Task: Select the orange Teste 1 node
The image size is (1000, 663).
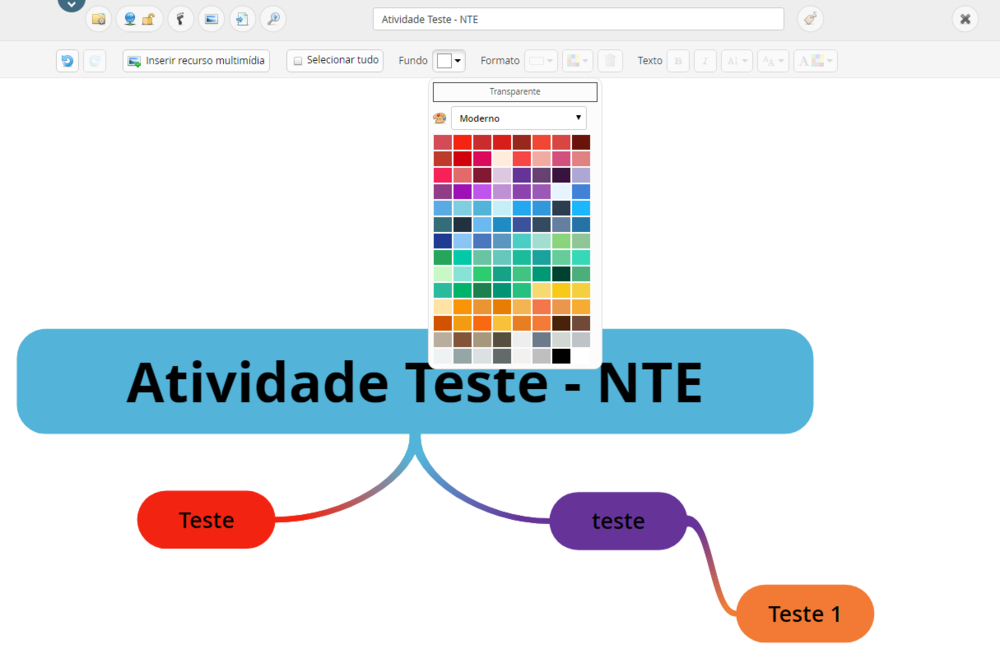Action: (805, 613)
